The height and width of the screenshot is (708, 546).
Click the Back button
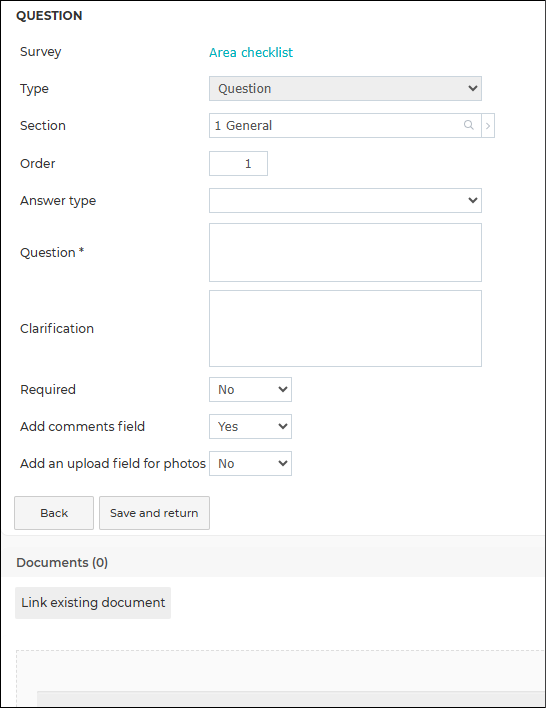[54, 513]
